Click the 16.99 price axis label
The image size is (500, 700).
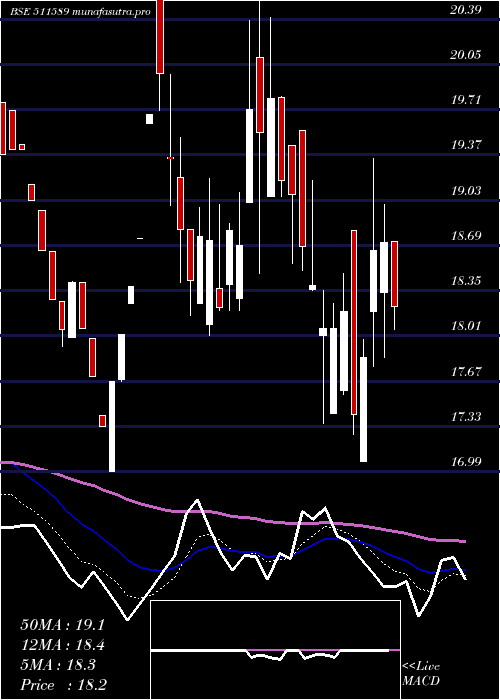pyautogui.click(x=466, y=462)
